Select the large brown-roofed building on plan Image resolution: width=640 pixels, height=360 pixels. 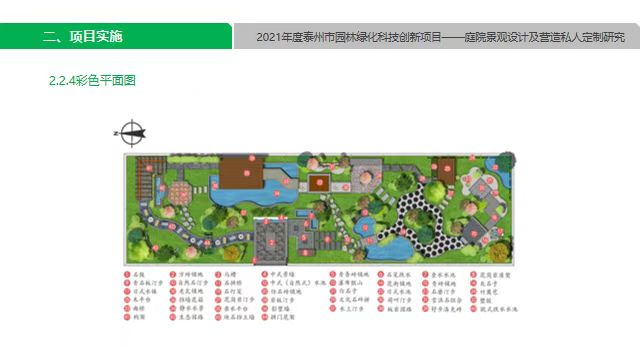coord(242,172)
